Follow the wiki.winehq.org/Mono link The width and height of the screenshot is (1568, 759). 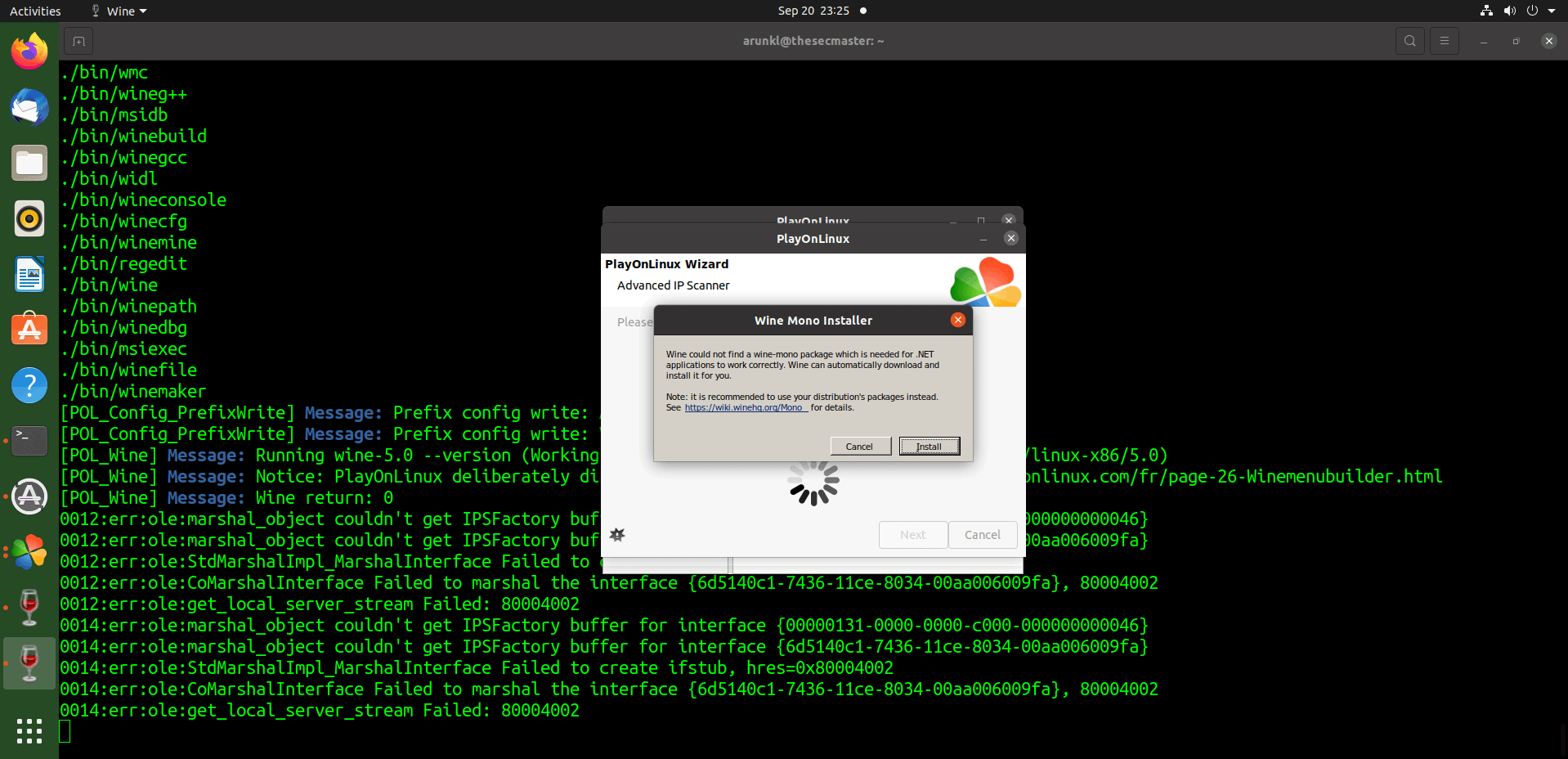click(x=744, y=407)
